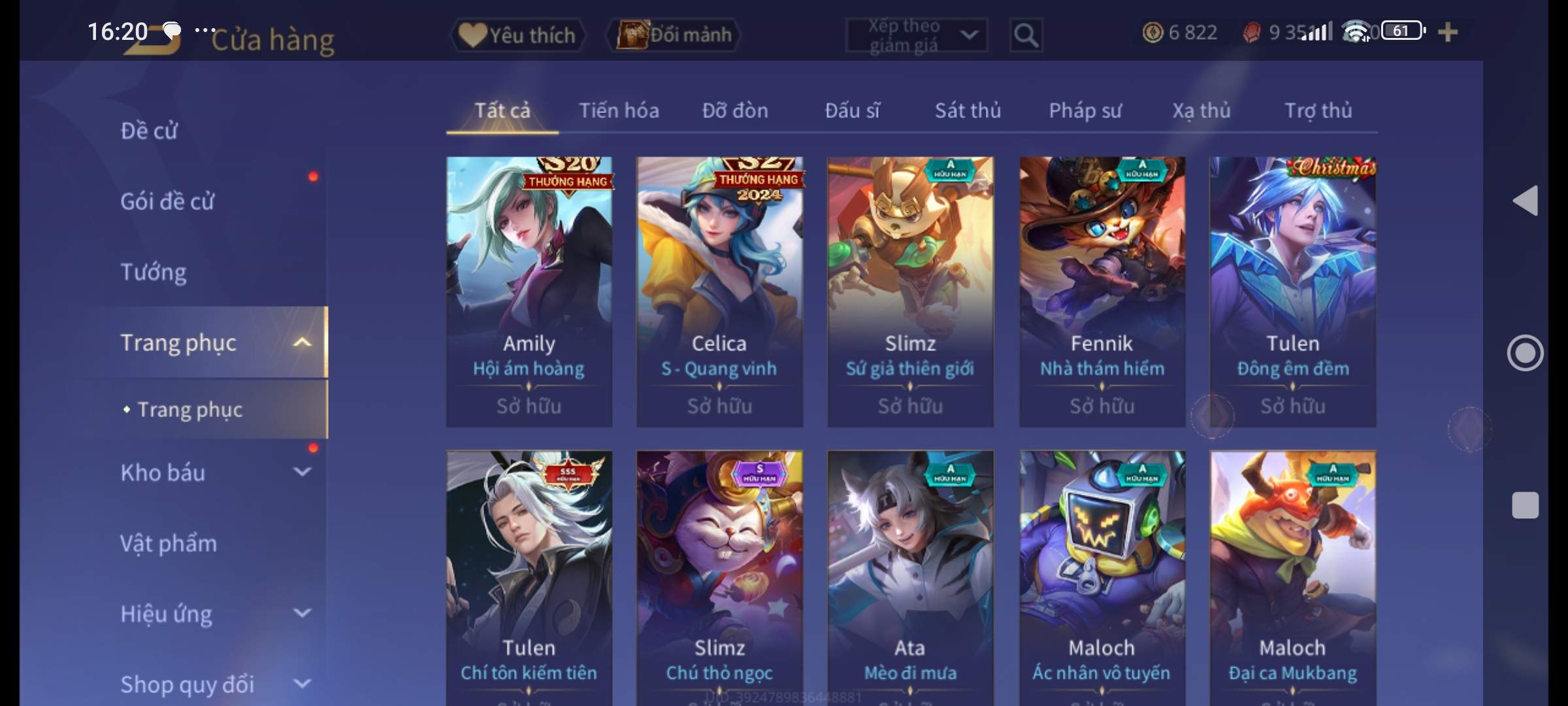Open Tulen Đông êm đềm skin card
Image resolution: width=1568 pixels, height=706 pixels.
pos(1293,292)
